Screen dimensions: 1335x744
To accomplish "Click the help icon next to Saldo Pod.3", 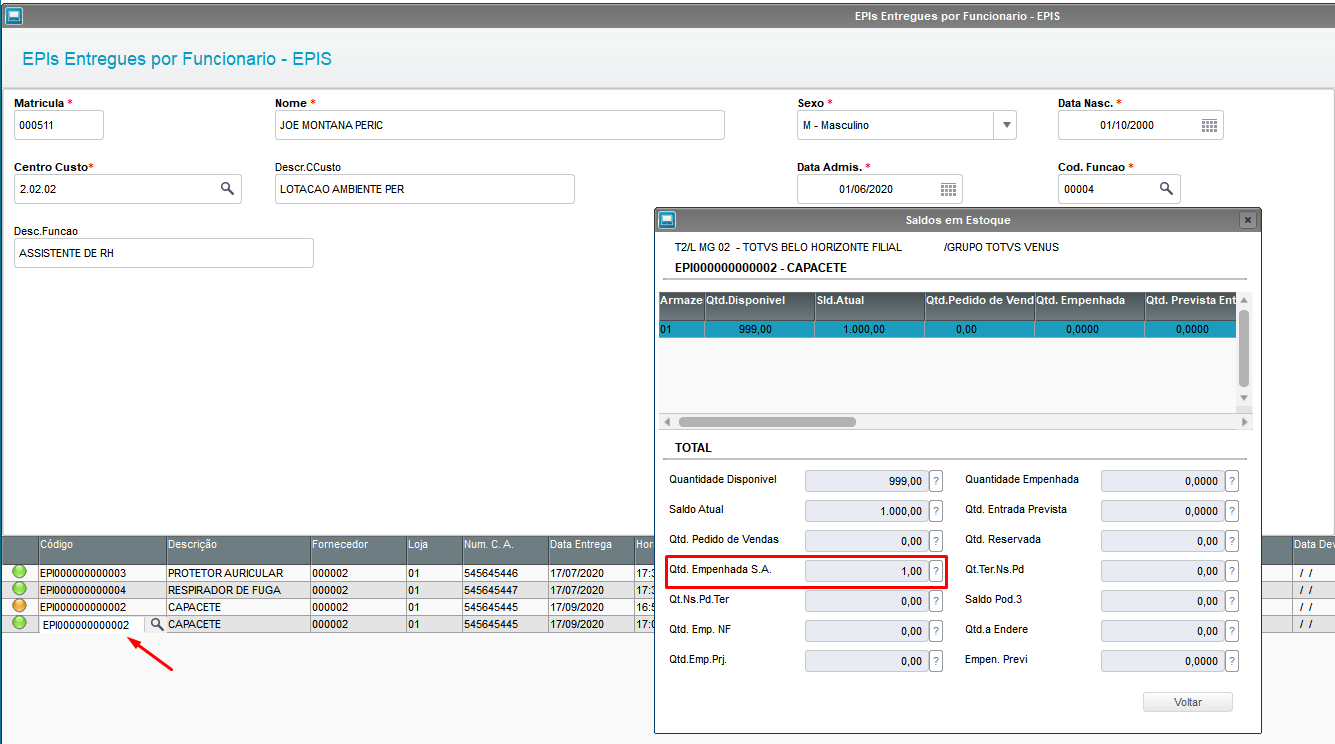I will (1232, 601).
